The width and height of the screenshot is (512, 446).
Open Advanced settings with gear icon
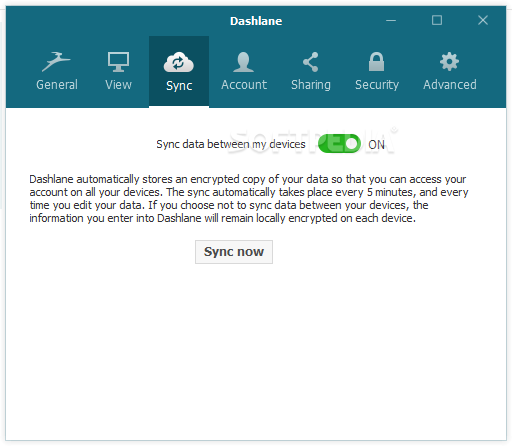(449, 72)
